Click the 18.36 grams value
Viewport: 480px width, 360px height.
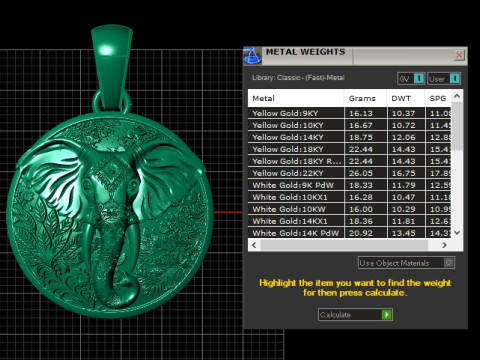(x=361, y=221)
